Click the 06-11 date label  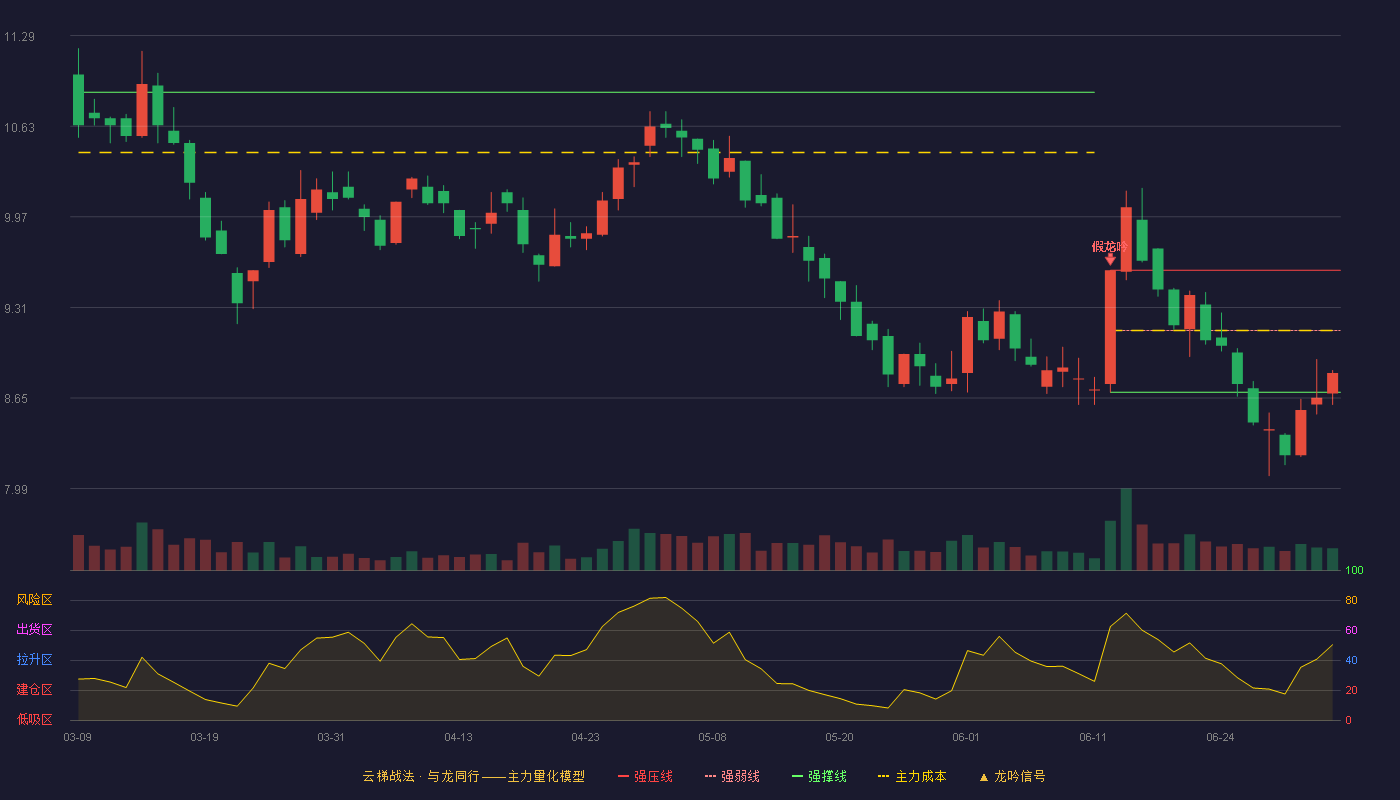(1093, 737)
